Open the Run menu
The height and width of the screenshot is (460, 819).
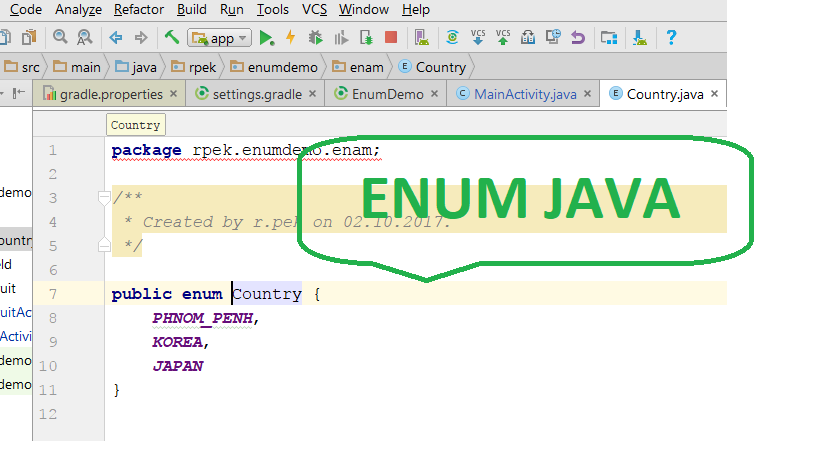tap(231, 9)
